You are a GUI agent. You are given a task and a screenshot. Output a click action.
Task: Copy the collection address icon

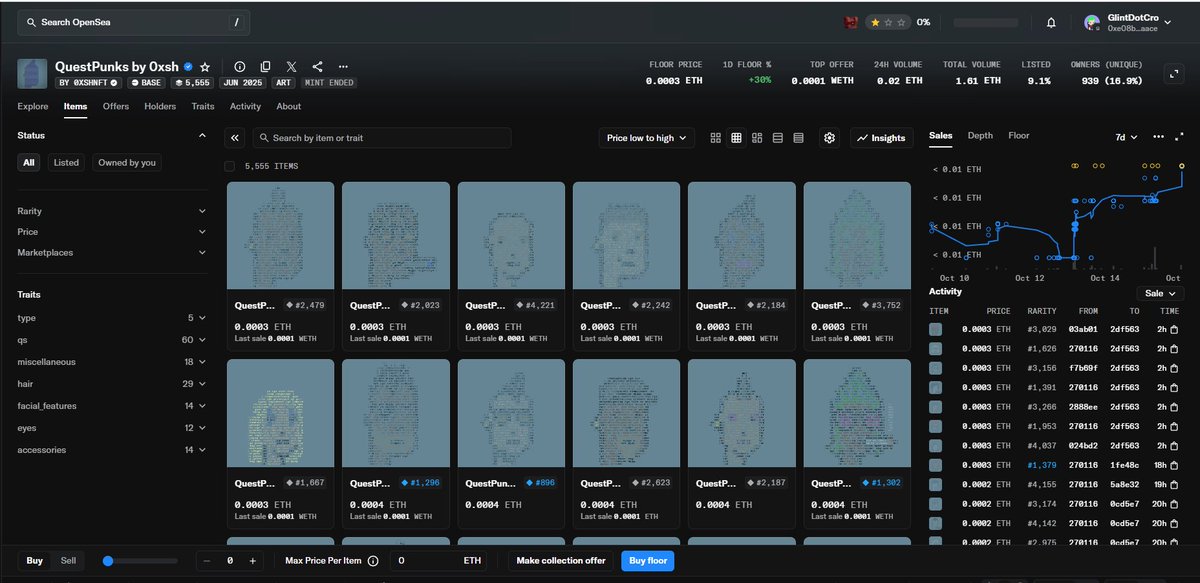coord(266,66)
